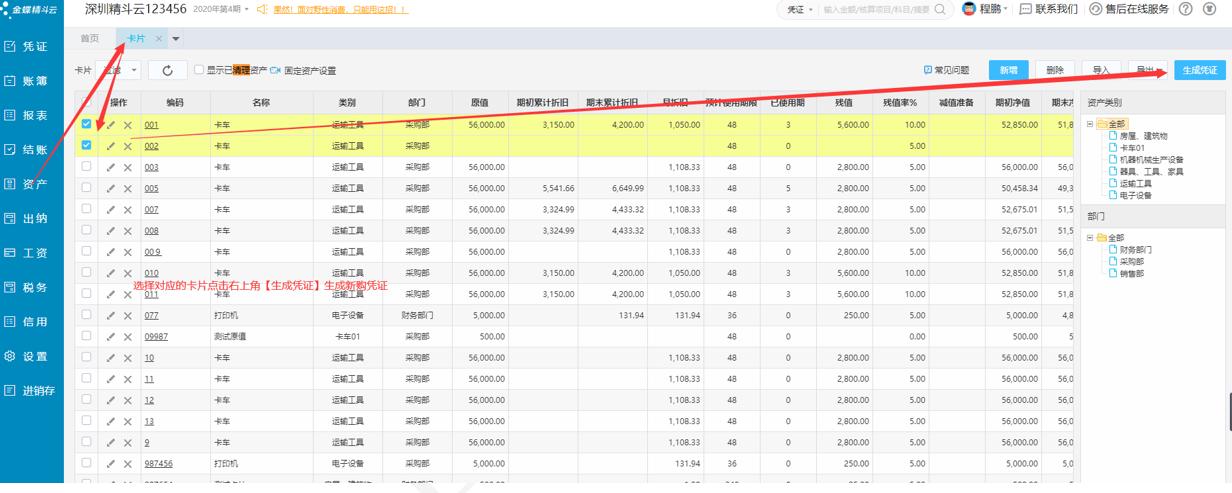The image size is (1232, 493).
Task: Click the refresh icon button
Action: 167,70
